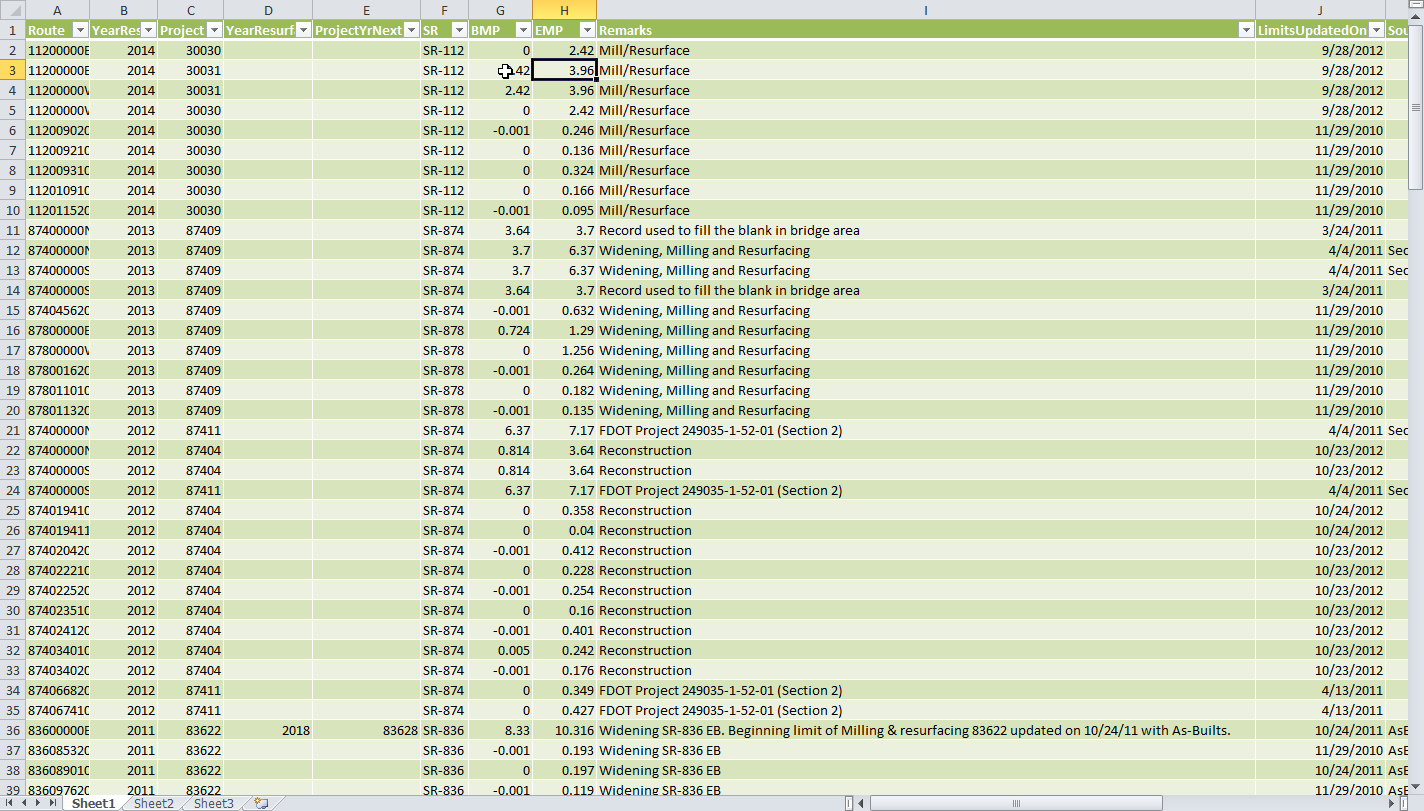The width and height of the screenshot is (1424, 811).
Task: Click the EMP cell 0.095 in row 10
Action: (564, 210)
